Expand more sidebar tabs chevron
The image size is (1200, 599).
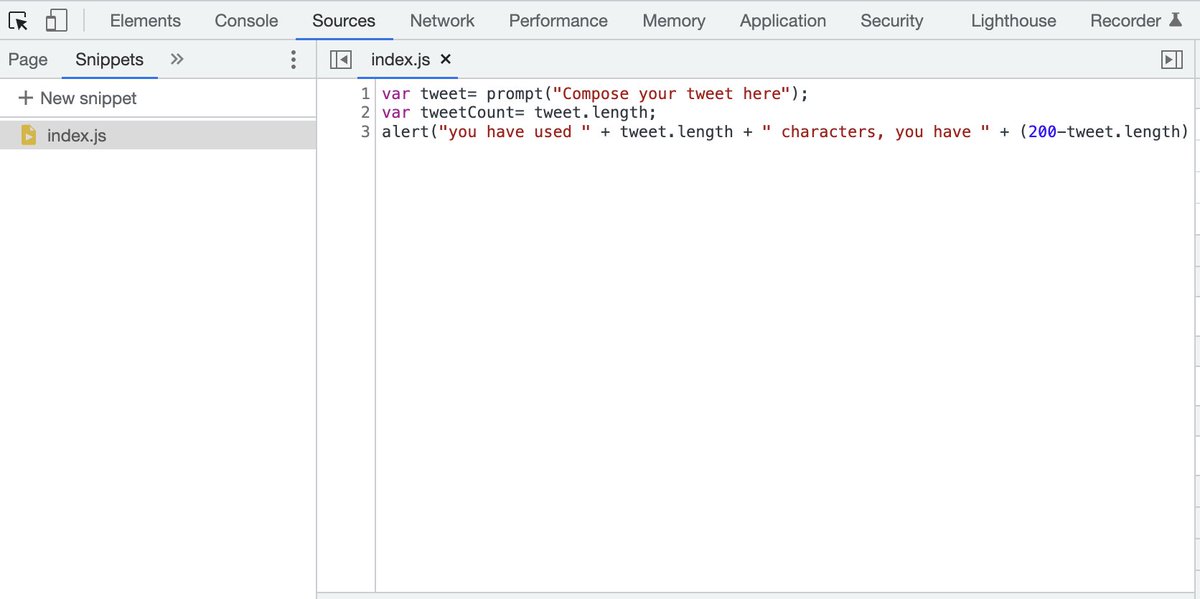(177, 60)
